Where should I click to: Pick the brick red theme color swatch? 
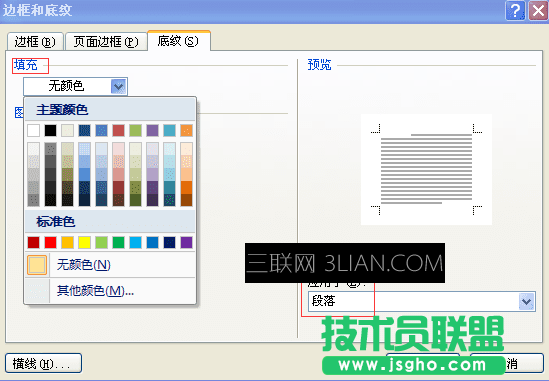point(118,131)
